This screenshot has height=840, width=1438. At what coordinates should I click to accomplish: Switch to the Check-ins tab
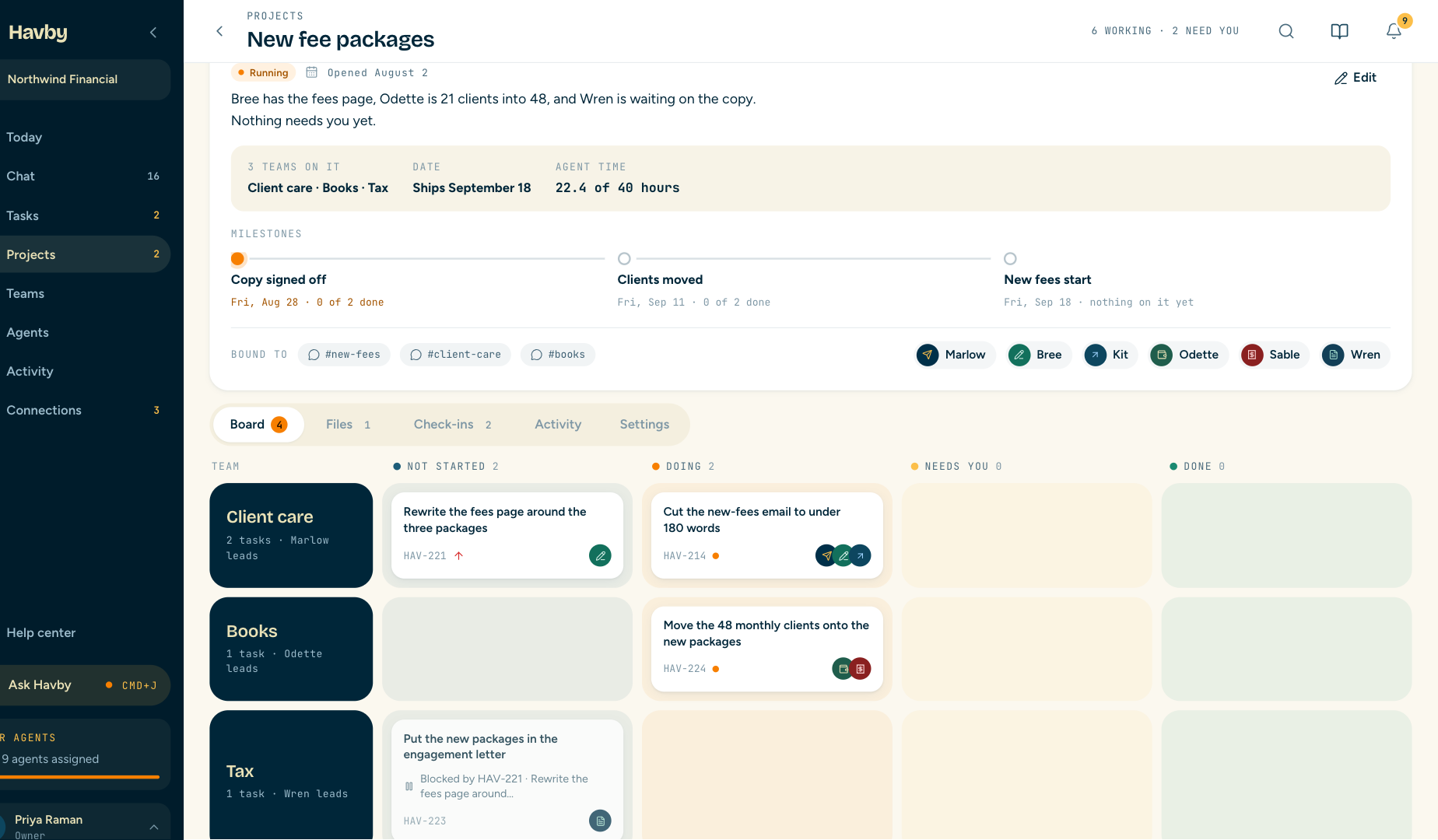pos(453,425)
